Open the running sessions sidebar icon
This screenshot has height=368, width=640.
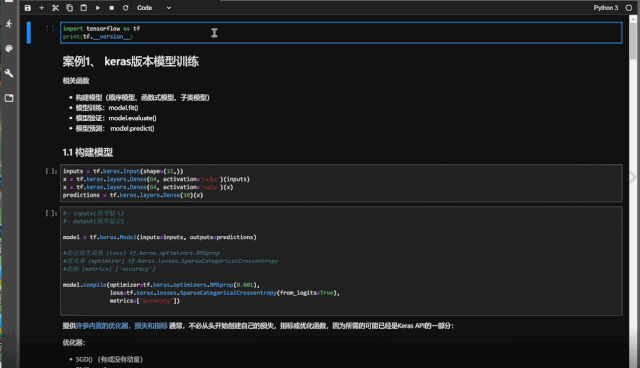point(9,24)
